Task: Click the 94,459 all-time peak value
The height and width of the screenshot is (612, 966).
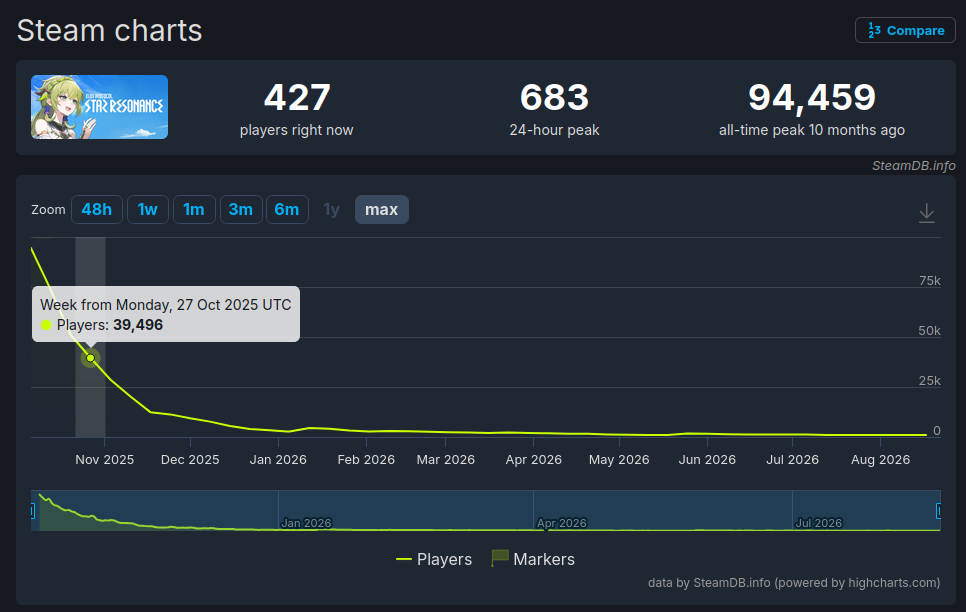Action: (x=811, y=97)
